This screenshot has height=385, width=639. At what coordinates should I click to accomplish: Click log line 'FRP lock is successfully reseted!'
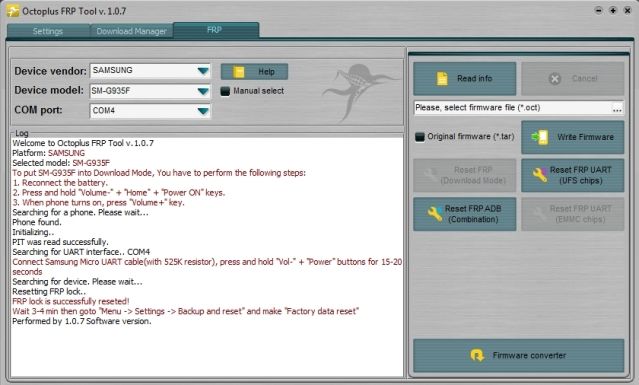tap(71, 301)
